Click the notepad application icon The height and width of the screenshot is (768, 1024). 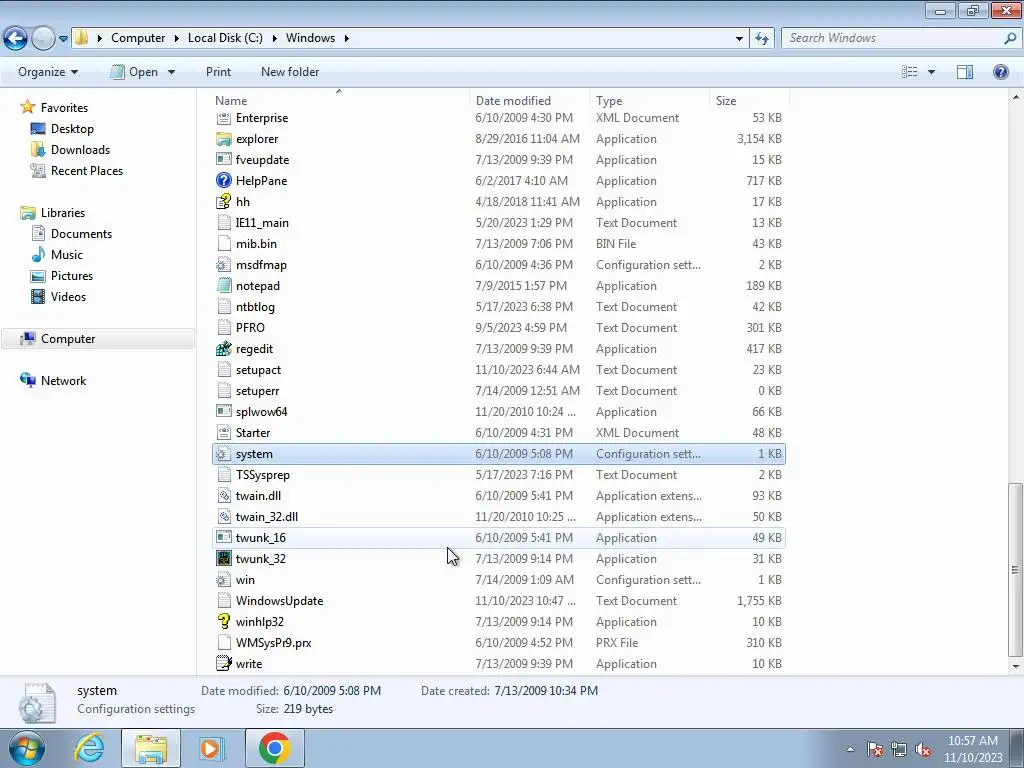(x=223, y=286)
